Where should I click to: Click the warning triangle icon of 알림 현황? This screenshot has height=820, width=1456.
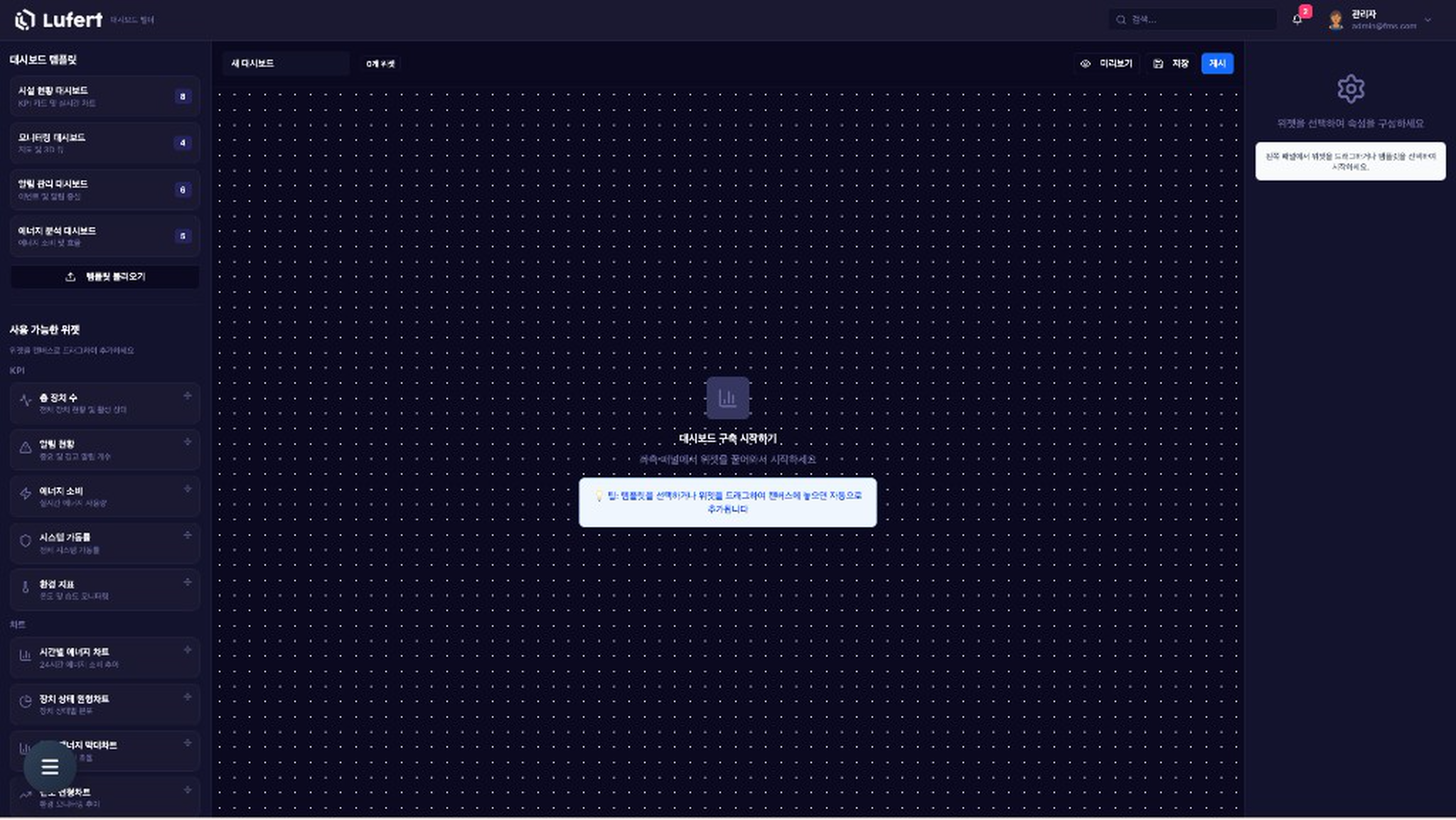26,447
